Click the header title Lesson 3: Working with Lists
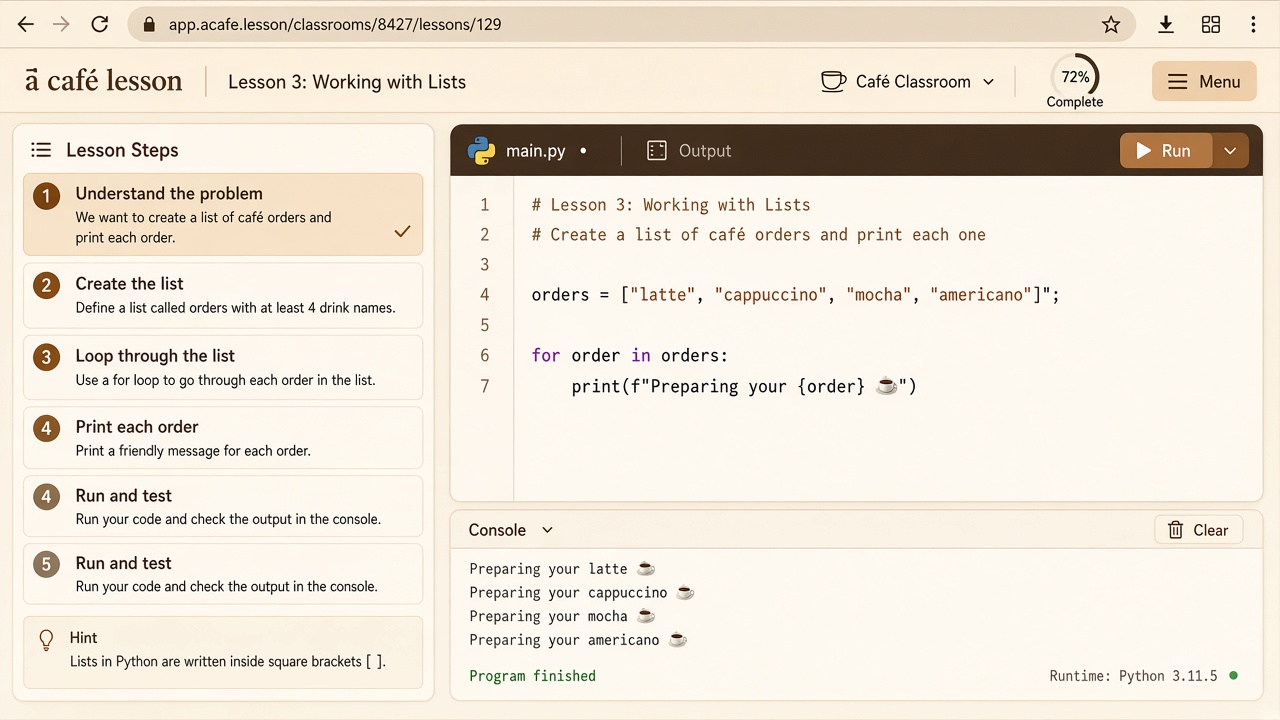1280x720 pixels. pos(347,82)
